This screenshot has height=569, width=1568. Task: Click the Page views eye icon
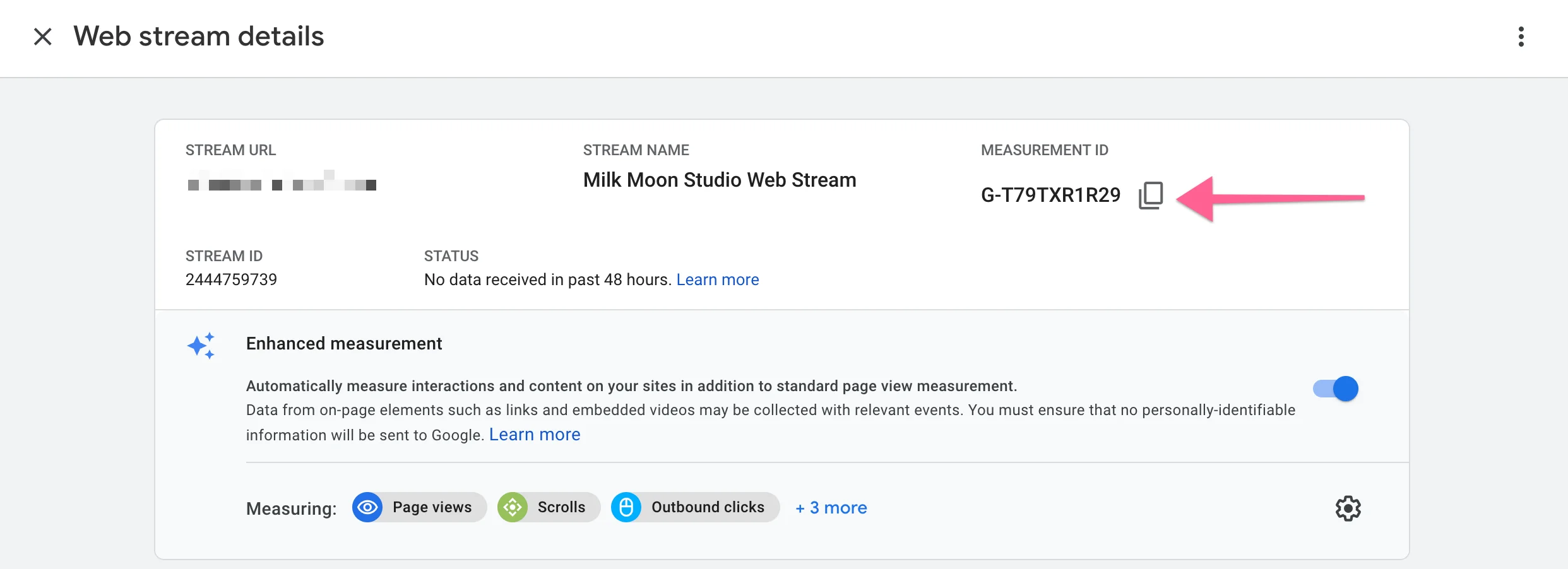coord(368,507)
